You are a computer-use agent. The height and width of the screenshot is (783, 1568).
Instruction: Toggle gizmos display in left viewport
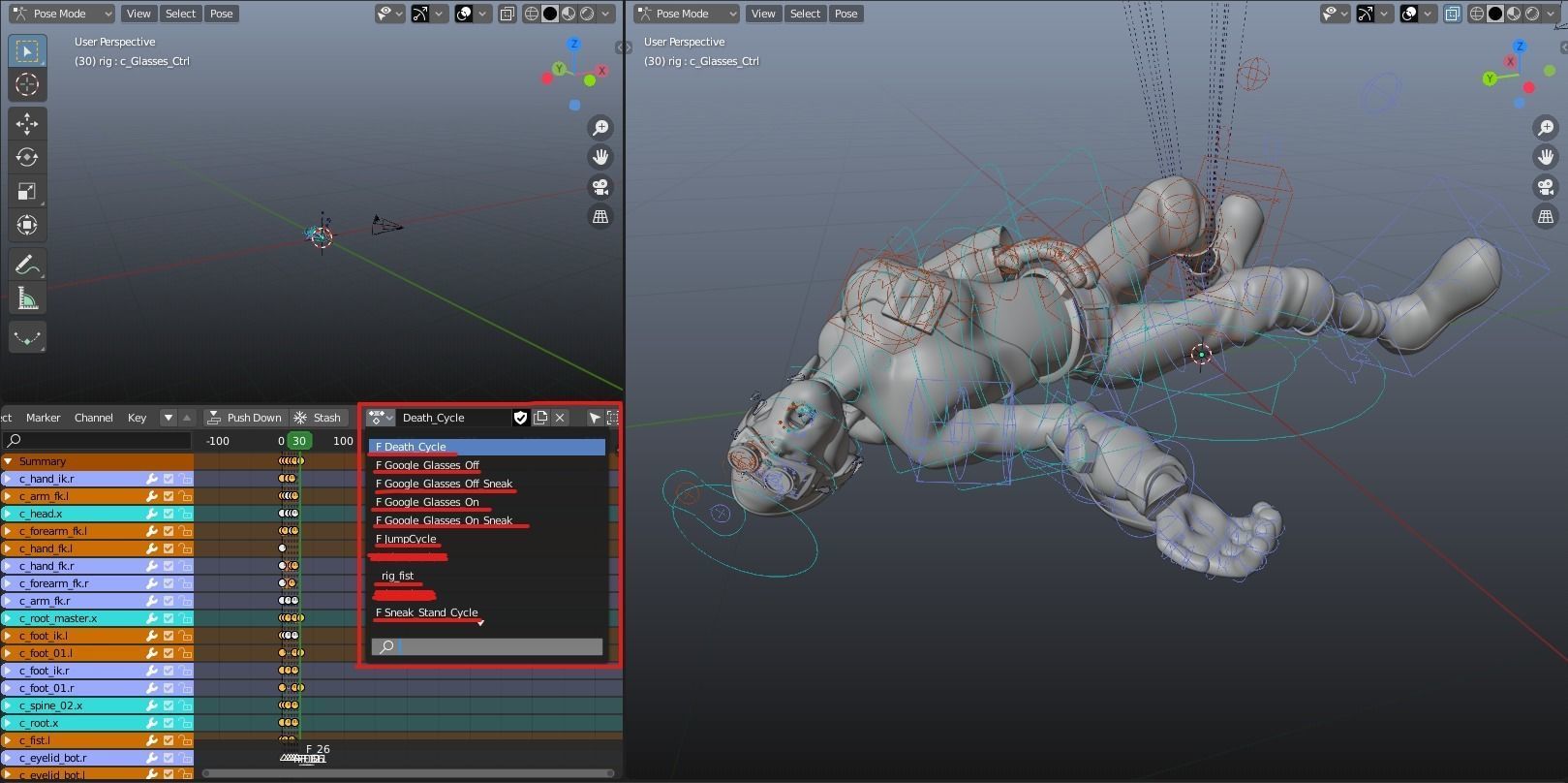[x=420, y=14]
